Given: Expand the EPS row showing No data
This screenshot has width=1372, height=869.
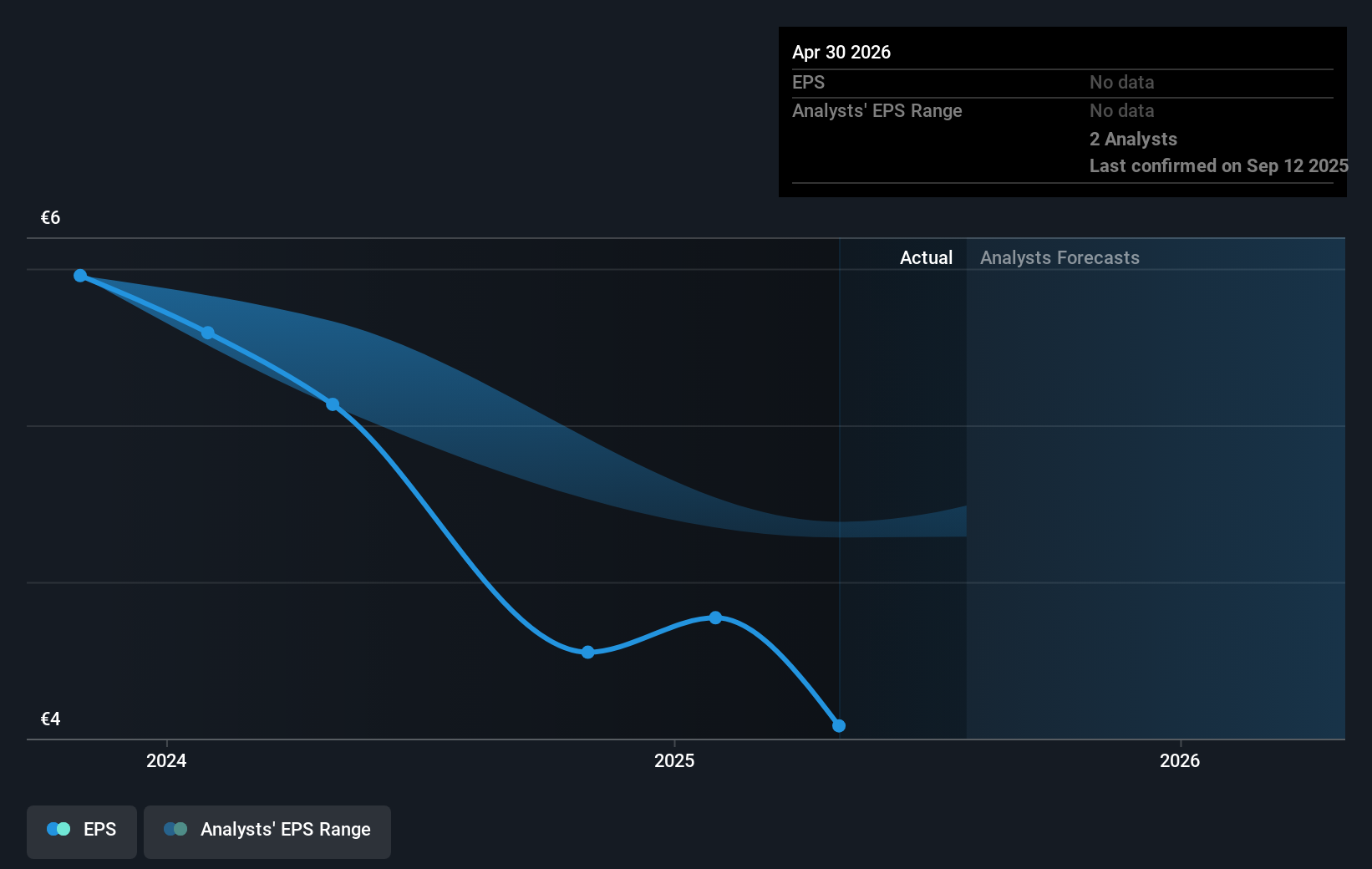Looking at the screenshot, I should [x=808, y=82].
